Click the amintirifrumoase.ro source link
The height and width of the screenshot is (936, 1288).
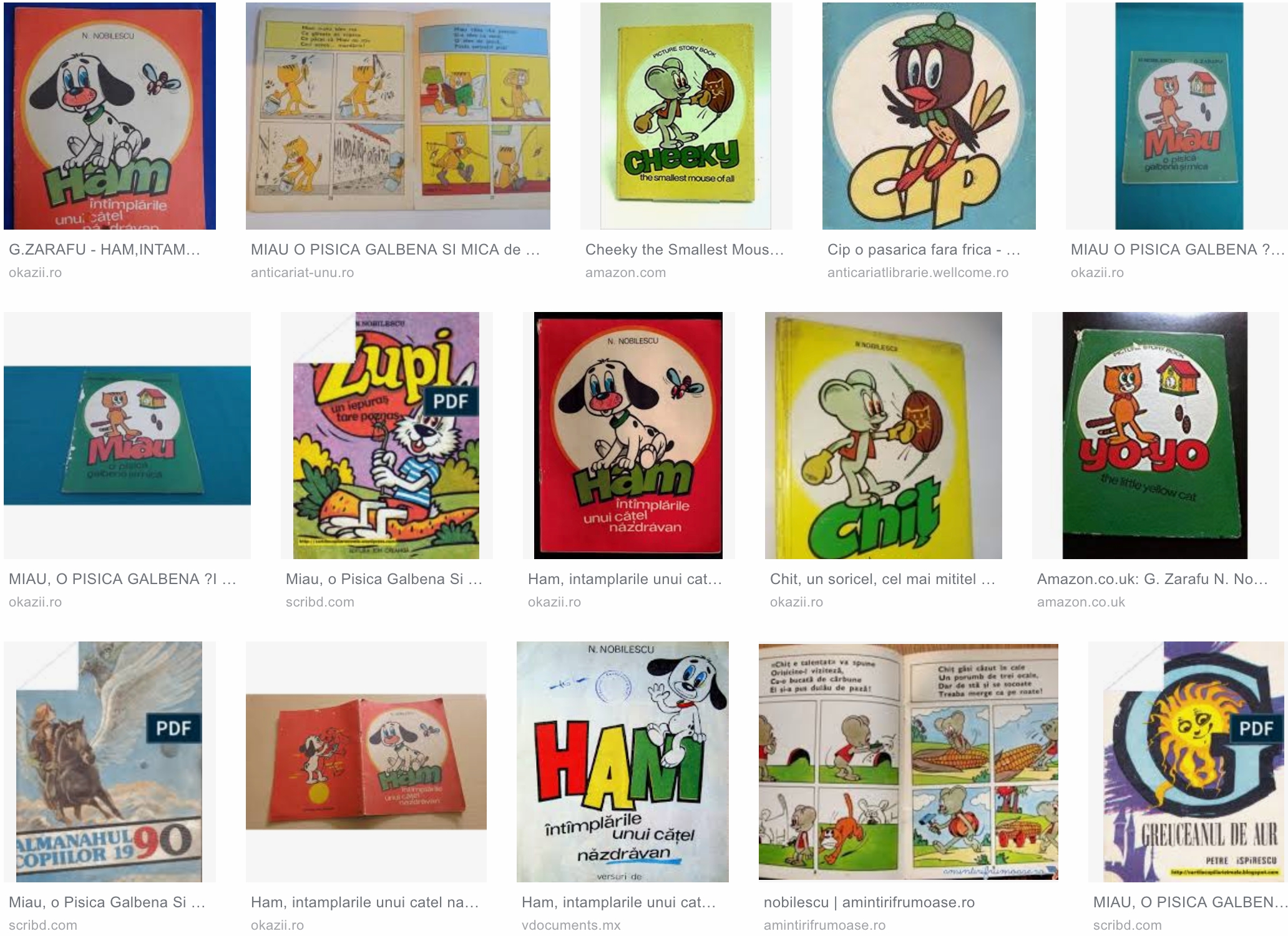tap(824, 925)
